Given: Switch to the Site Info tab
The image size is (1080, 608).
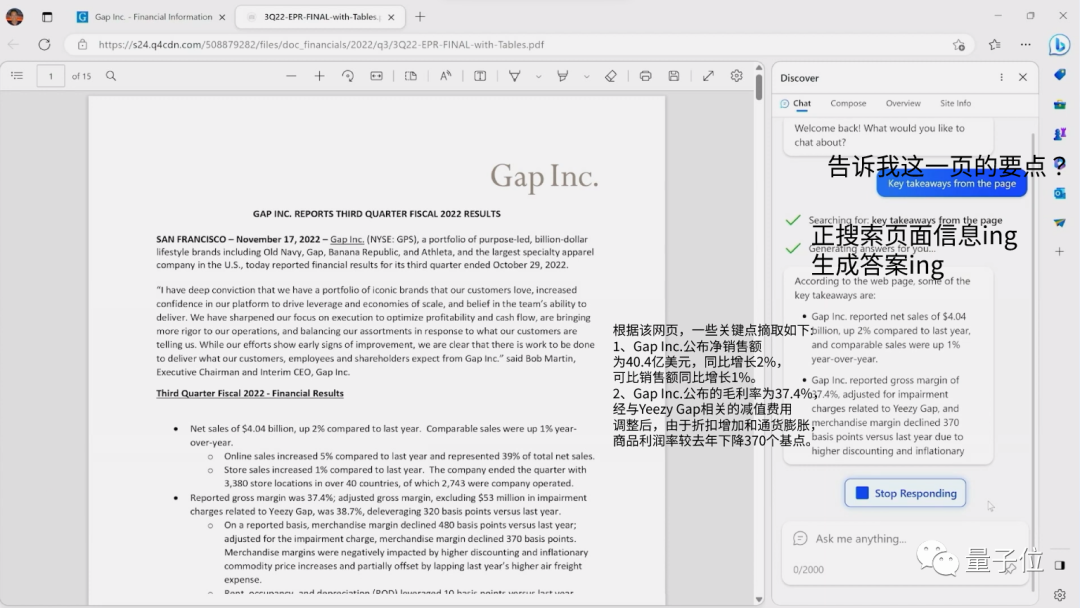Looking at the screenshot, I should (x=955, y=103).
